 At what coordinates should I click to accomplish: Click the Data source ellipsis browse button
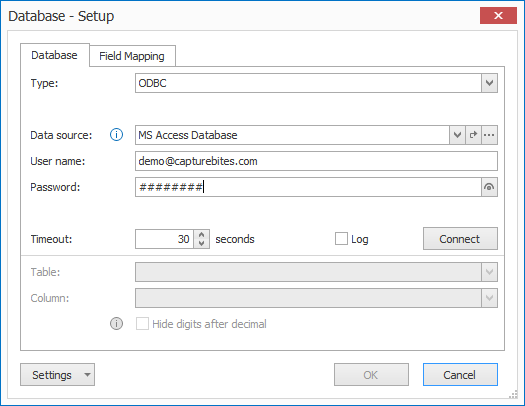pyautogui.click(x=489, y=135)
